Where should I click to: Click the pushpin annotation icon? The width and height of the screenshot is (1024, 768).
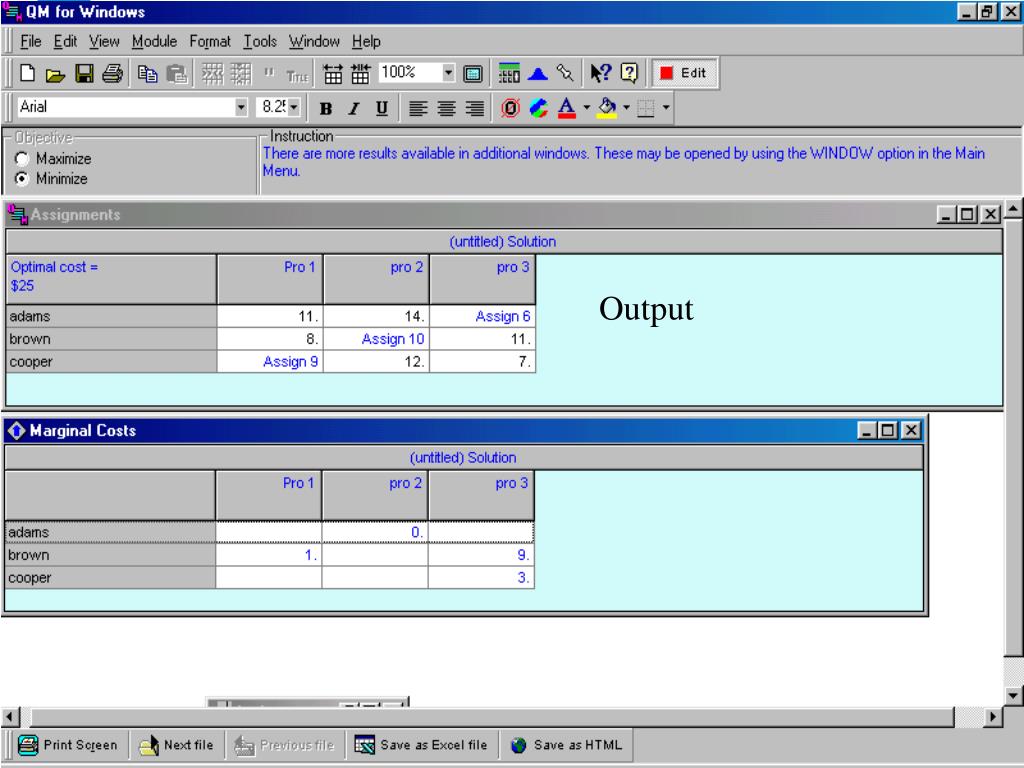coord(566,73)
